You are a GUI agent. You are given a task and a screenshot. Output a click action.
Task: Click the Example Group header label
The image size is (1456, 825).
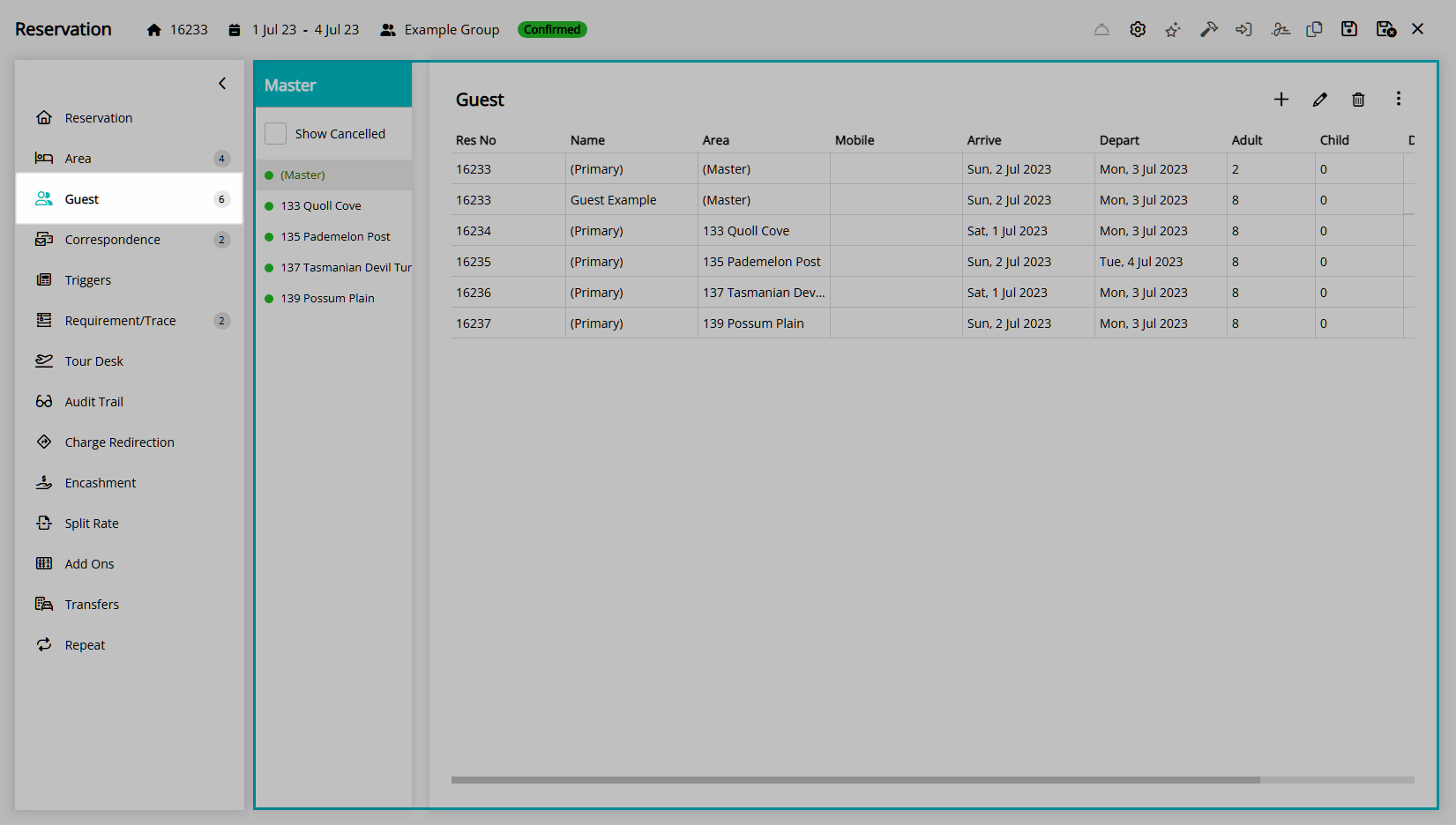pyautogui.click(x=452, y=29)
